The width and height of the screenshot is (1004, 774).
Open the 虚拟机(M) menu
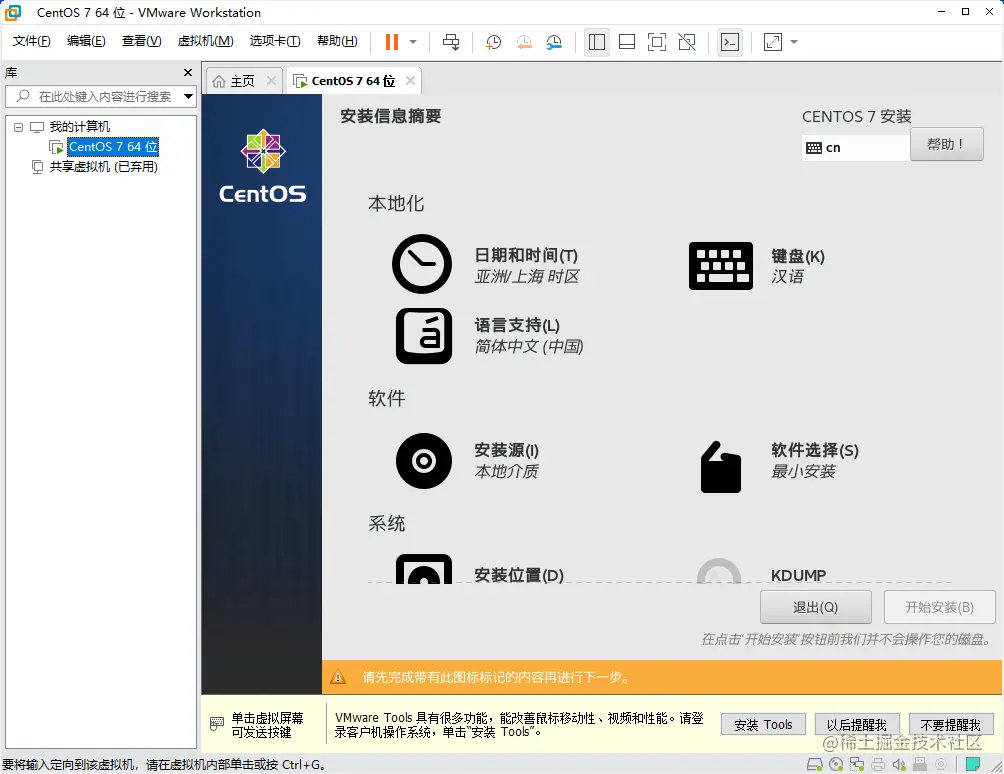pyautogui.click(x=206, y=41)
